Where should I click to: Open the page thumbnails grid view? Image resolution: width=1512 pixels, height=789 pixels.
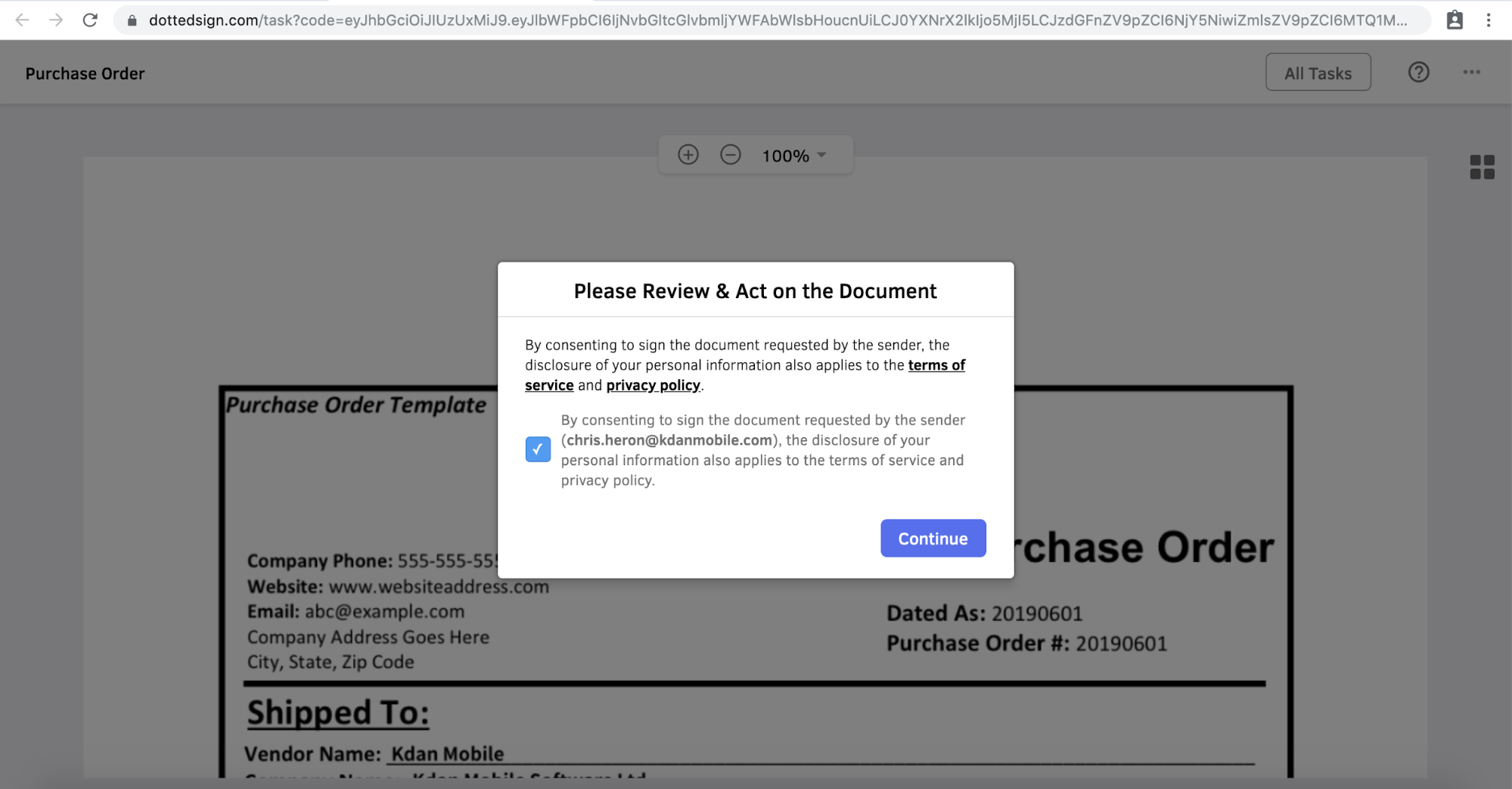point(1482,167)
